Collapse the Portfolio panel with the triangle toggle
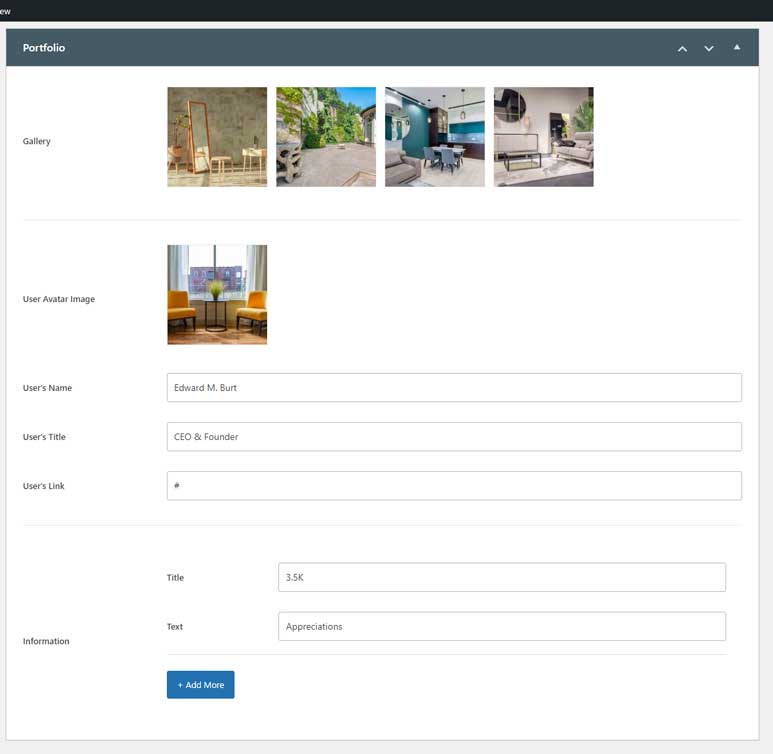The image size is (773, 754). (737, 47)
